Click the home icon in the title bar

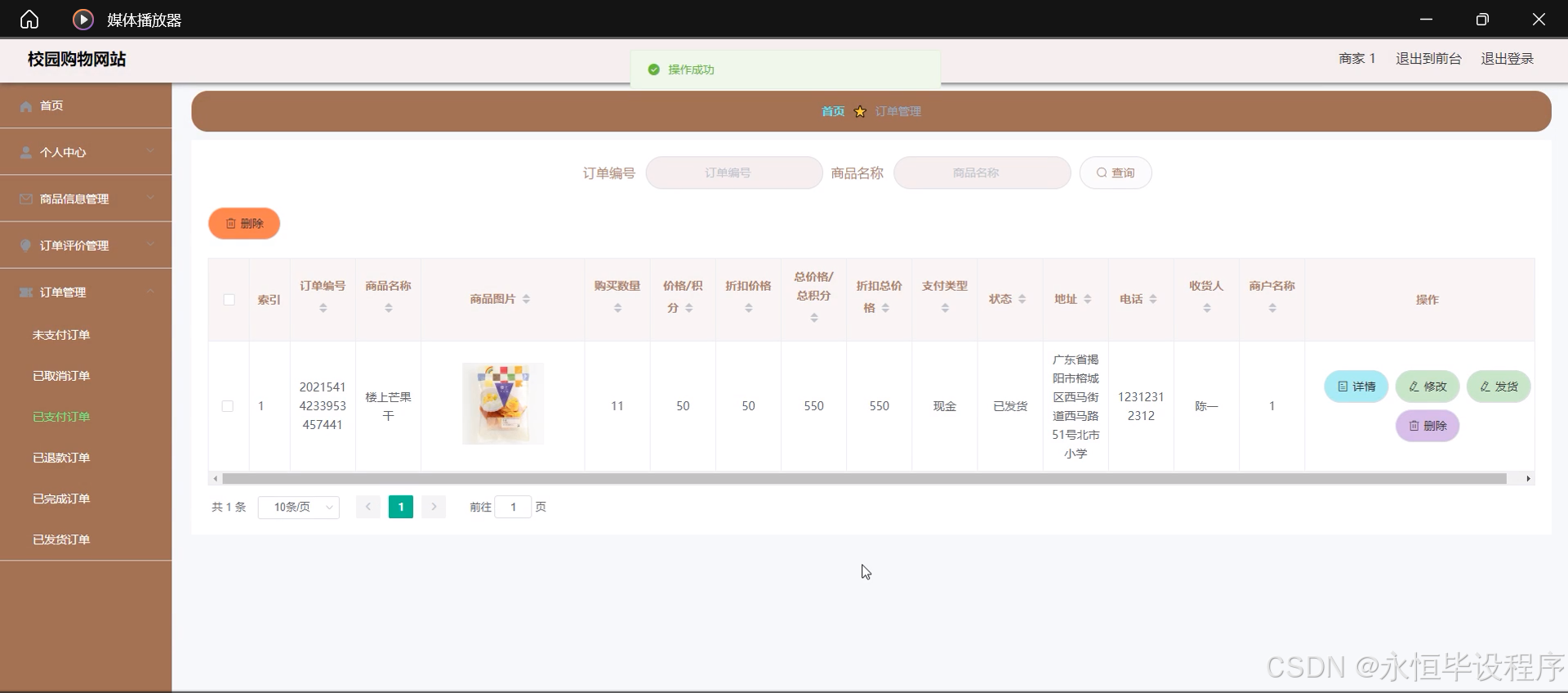pyautogui.click(x=29, y=19)
